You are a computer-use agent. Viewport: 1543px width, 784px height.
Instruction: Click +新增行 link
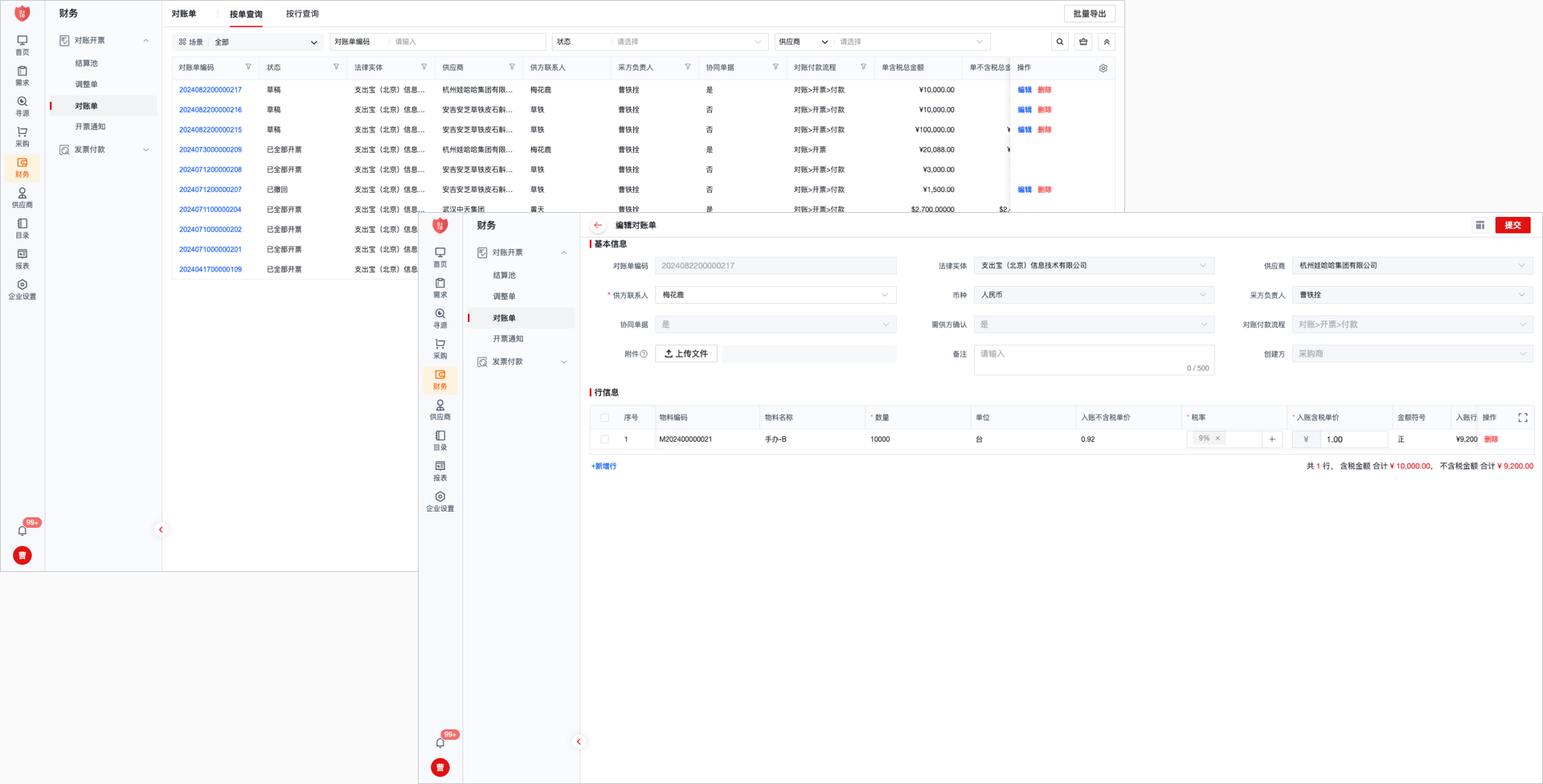click(604, 467)
